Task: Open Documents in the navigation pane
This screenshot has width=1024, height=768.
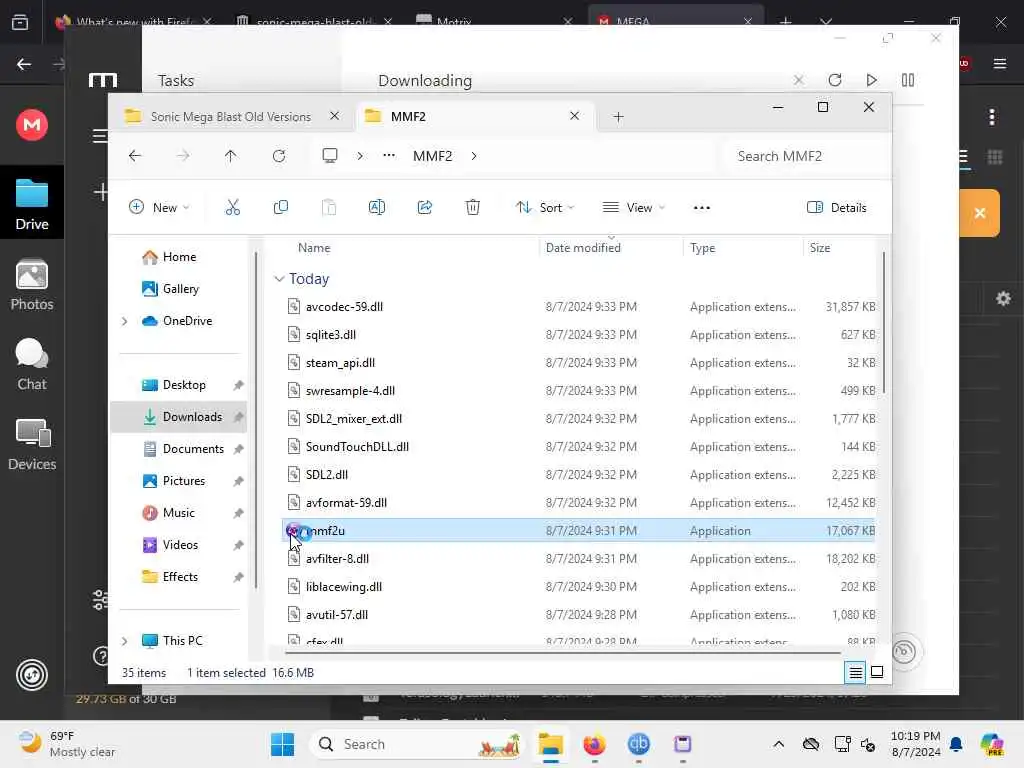Action: 179,449
